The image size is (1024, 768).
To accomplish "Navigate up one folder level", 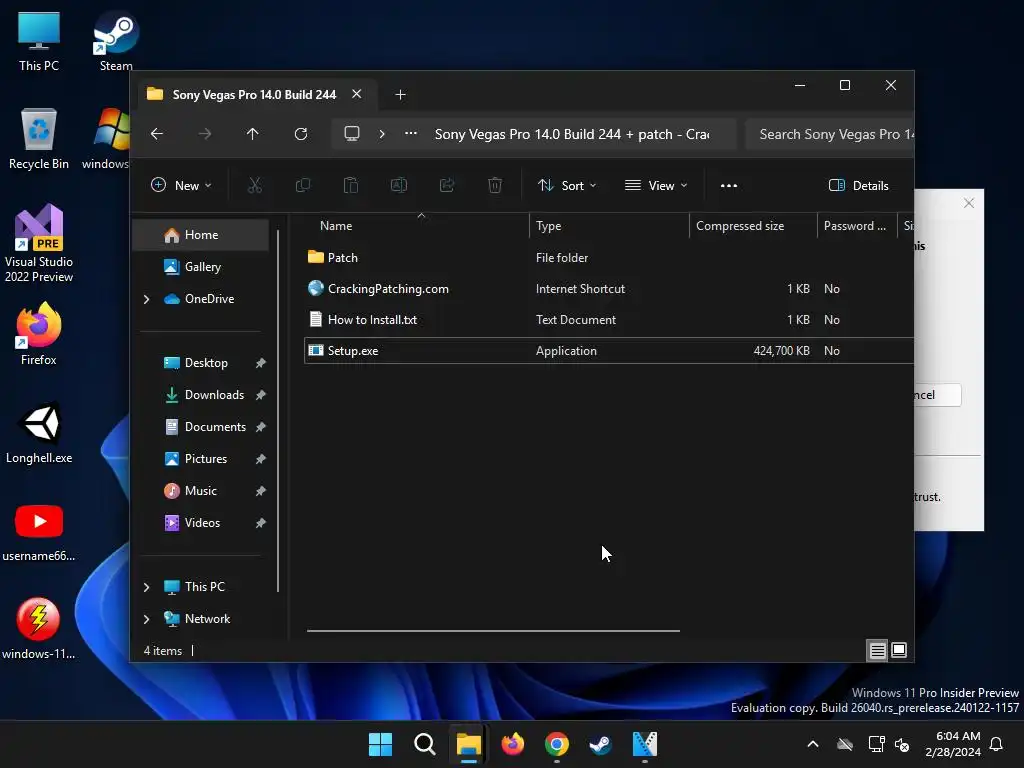I will [x=253, y=134].
